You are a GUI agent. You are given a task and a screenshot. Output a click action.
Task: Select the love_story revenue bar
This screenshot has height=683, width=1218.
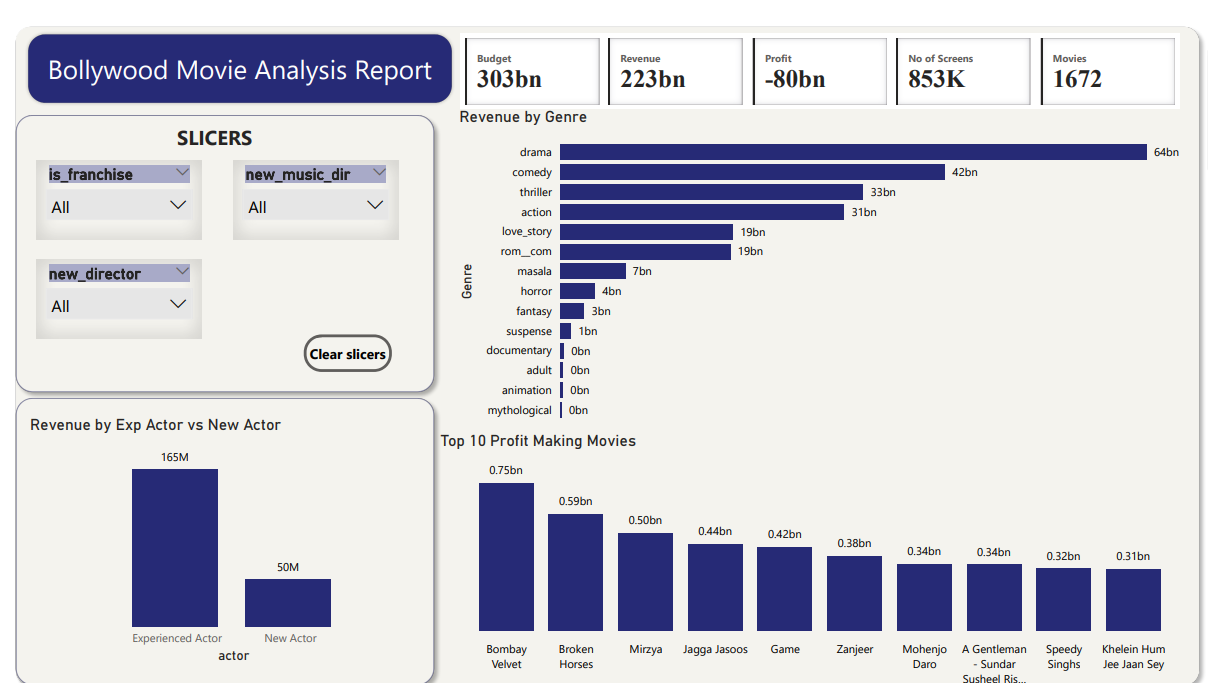(646, 231)
